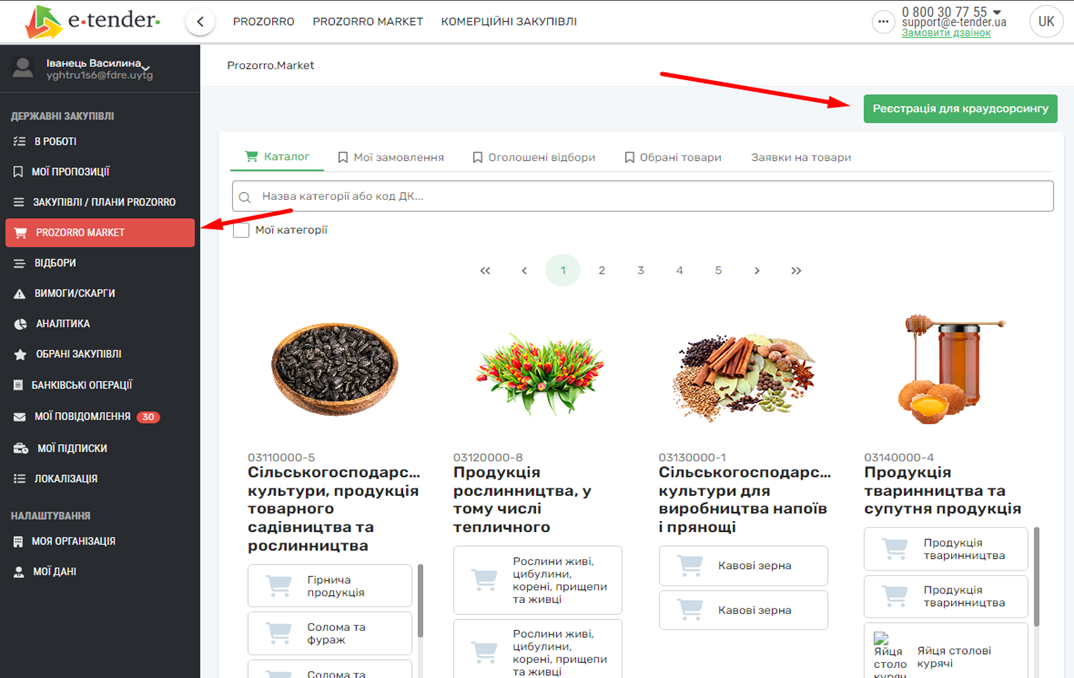Go to previous page arrow
Screen dimensions: 1074x678
pyautogui.click(x=524, y=271)
